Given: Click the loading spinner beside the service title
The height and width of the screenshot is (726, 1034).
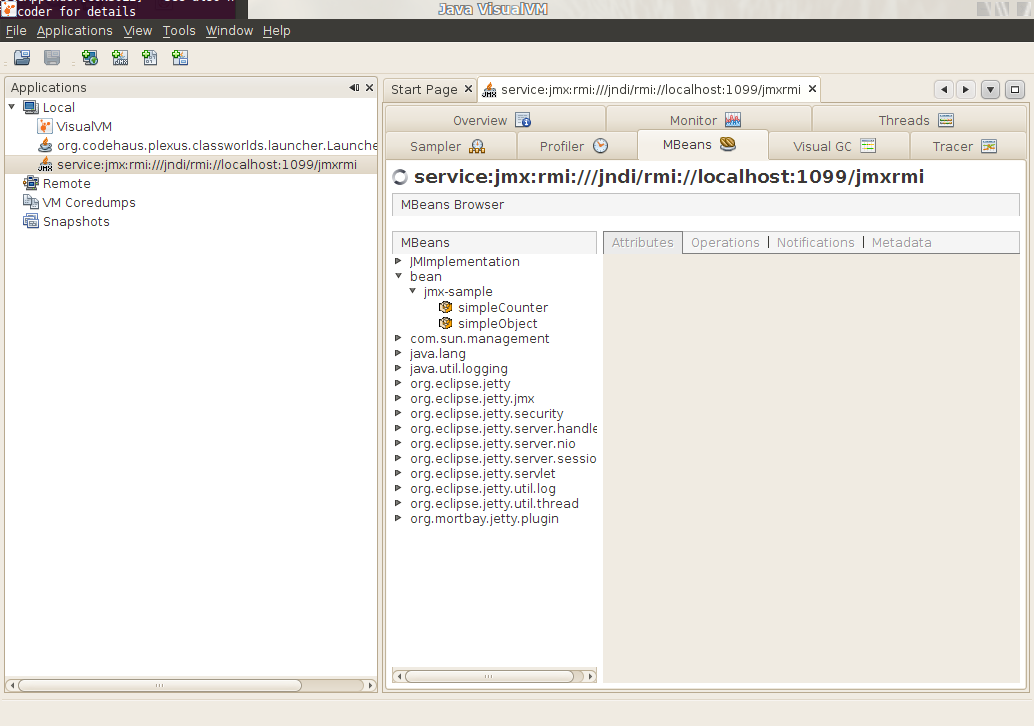Looking at the screenshot, I should point(400,177).
